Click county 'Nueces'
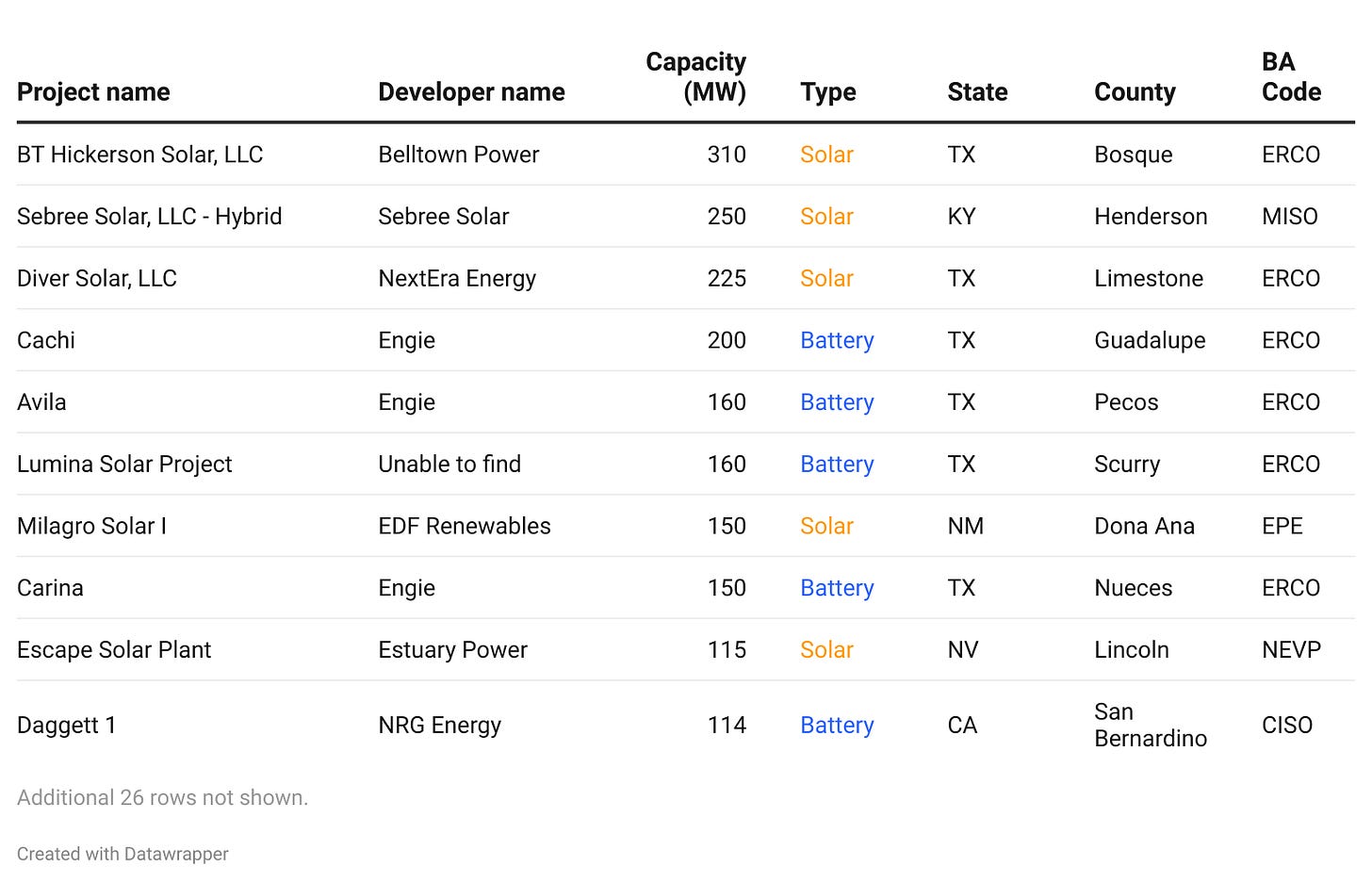Image resolution: width=1372 pixels, height=882 pixels. tap(1133, 588)
